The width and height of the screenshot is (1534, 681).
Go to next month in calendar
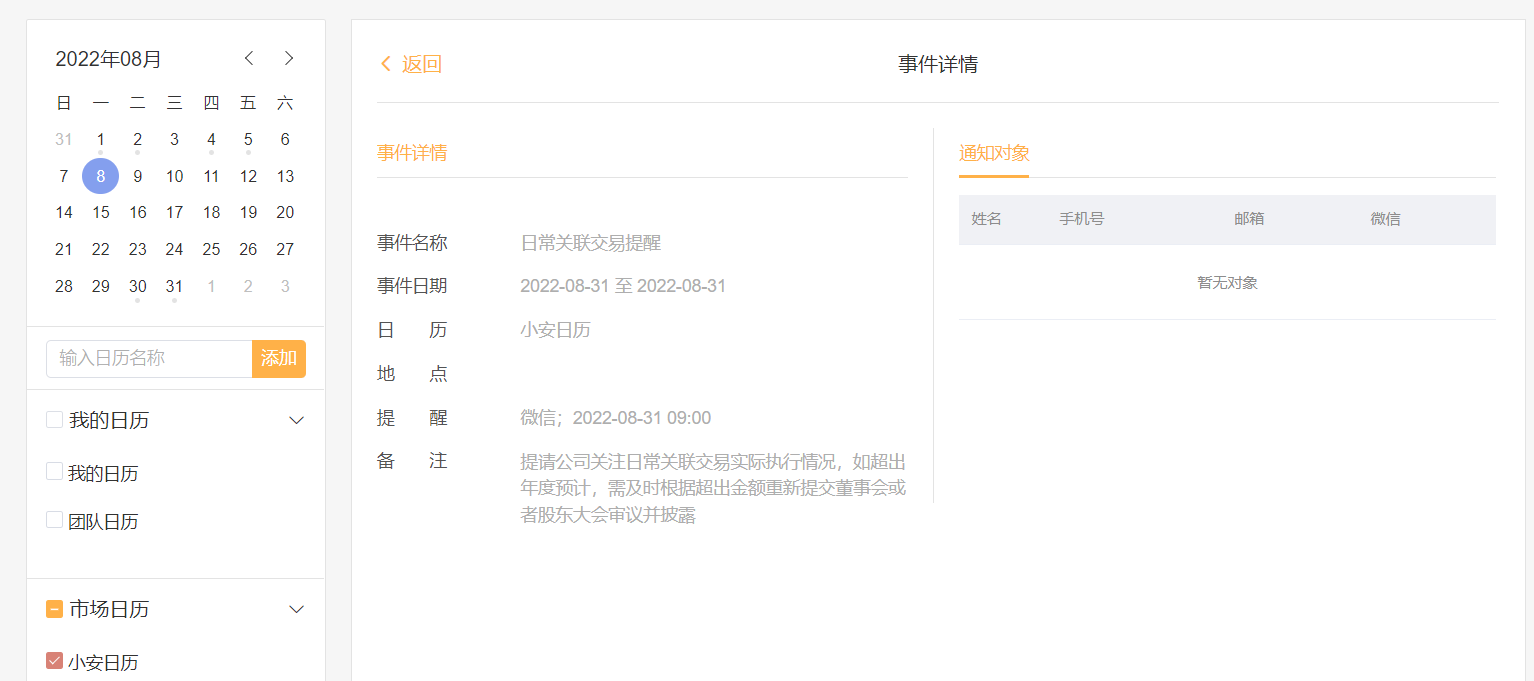tap(289, 58)
